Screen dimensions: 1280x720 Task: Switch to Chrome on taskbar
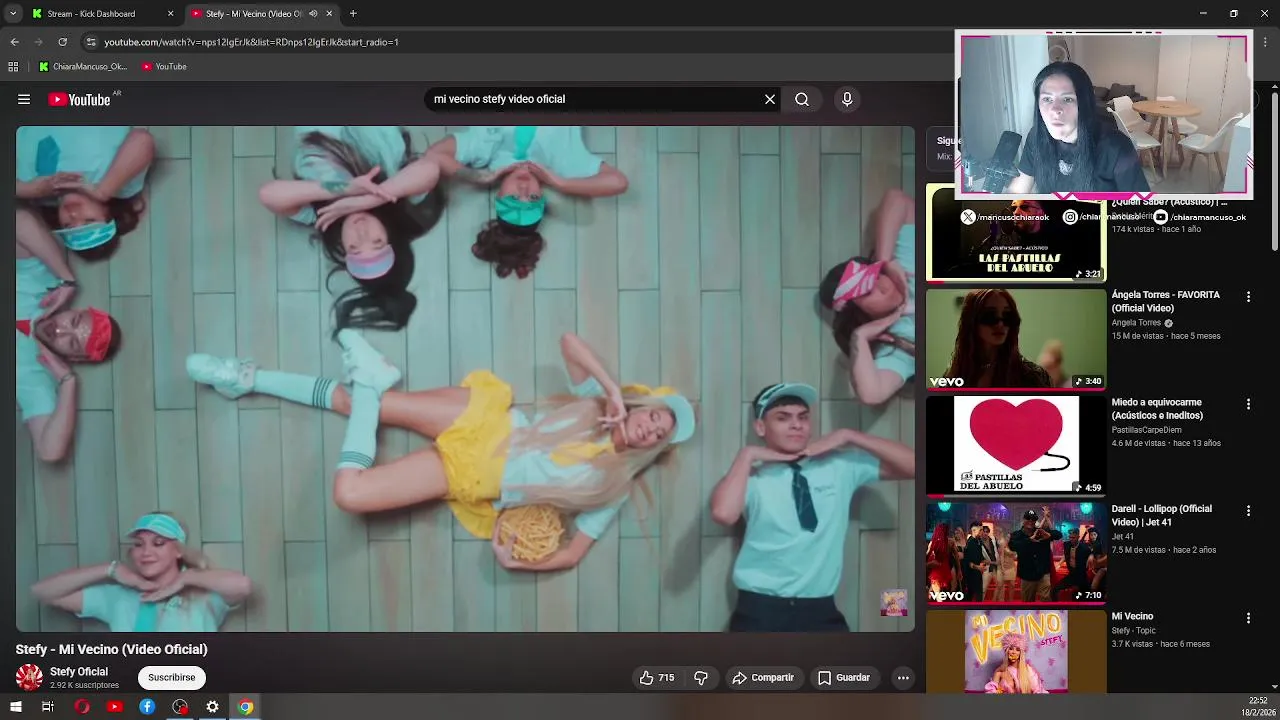pyautogui.click(x=245, y=707)
